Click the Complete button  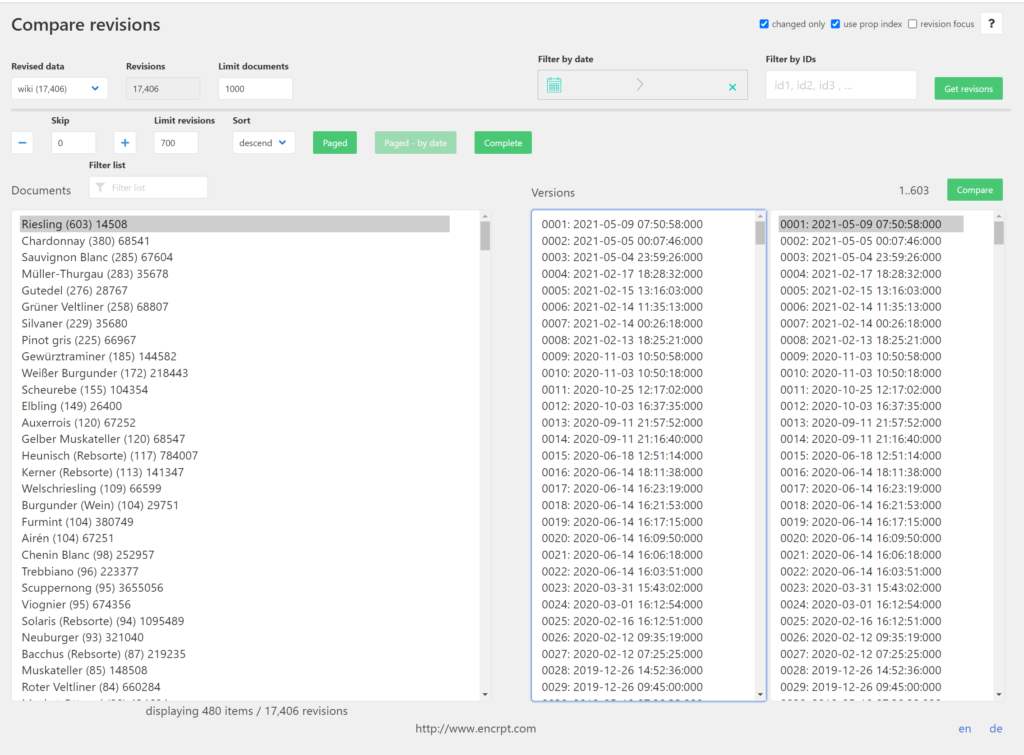[502, 143]
